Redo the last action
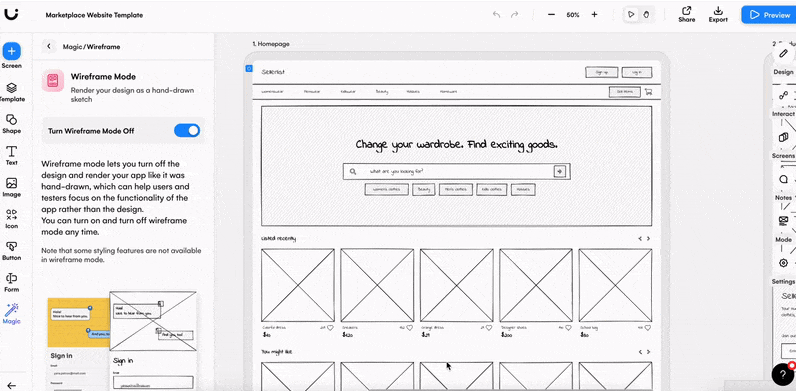796x391 pixels. pyautogui.click(x=514, y=15)
